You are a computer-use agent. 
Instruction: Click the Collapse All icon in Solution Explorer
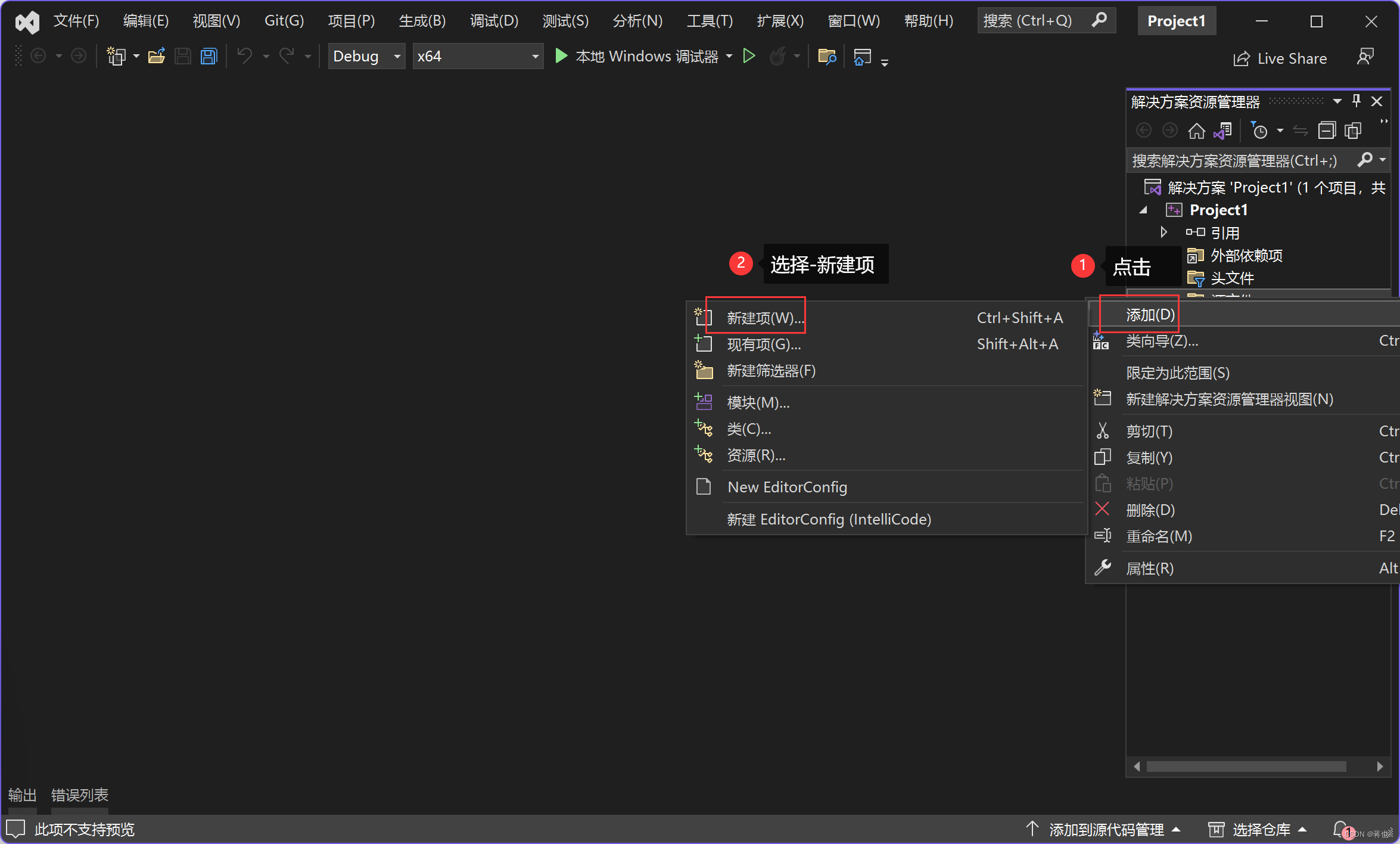click(1327, 131)
